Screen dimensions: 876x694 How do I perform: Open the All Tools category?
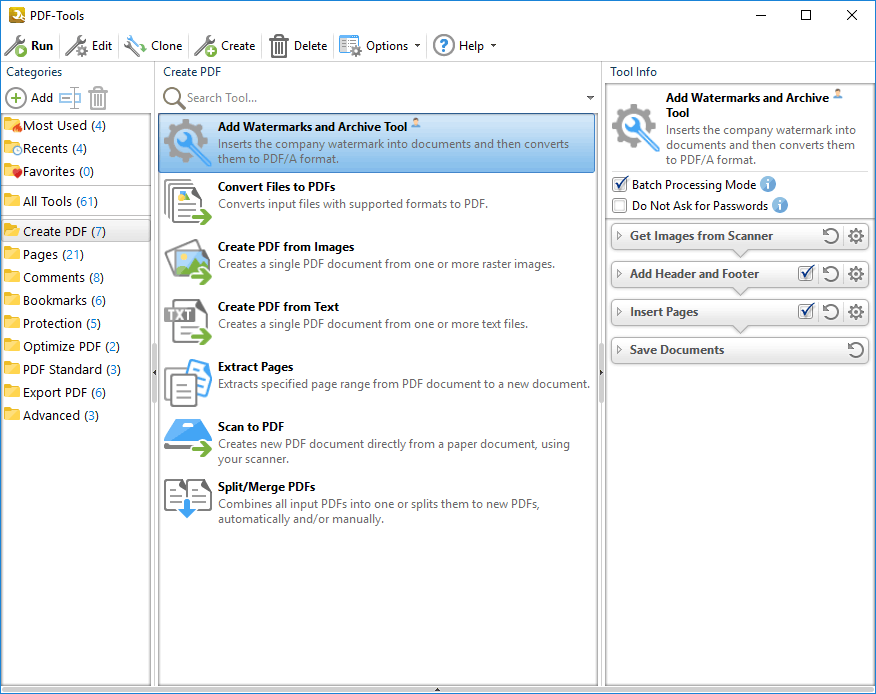click(46, 201)
